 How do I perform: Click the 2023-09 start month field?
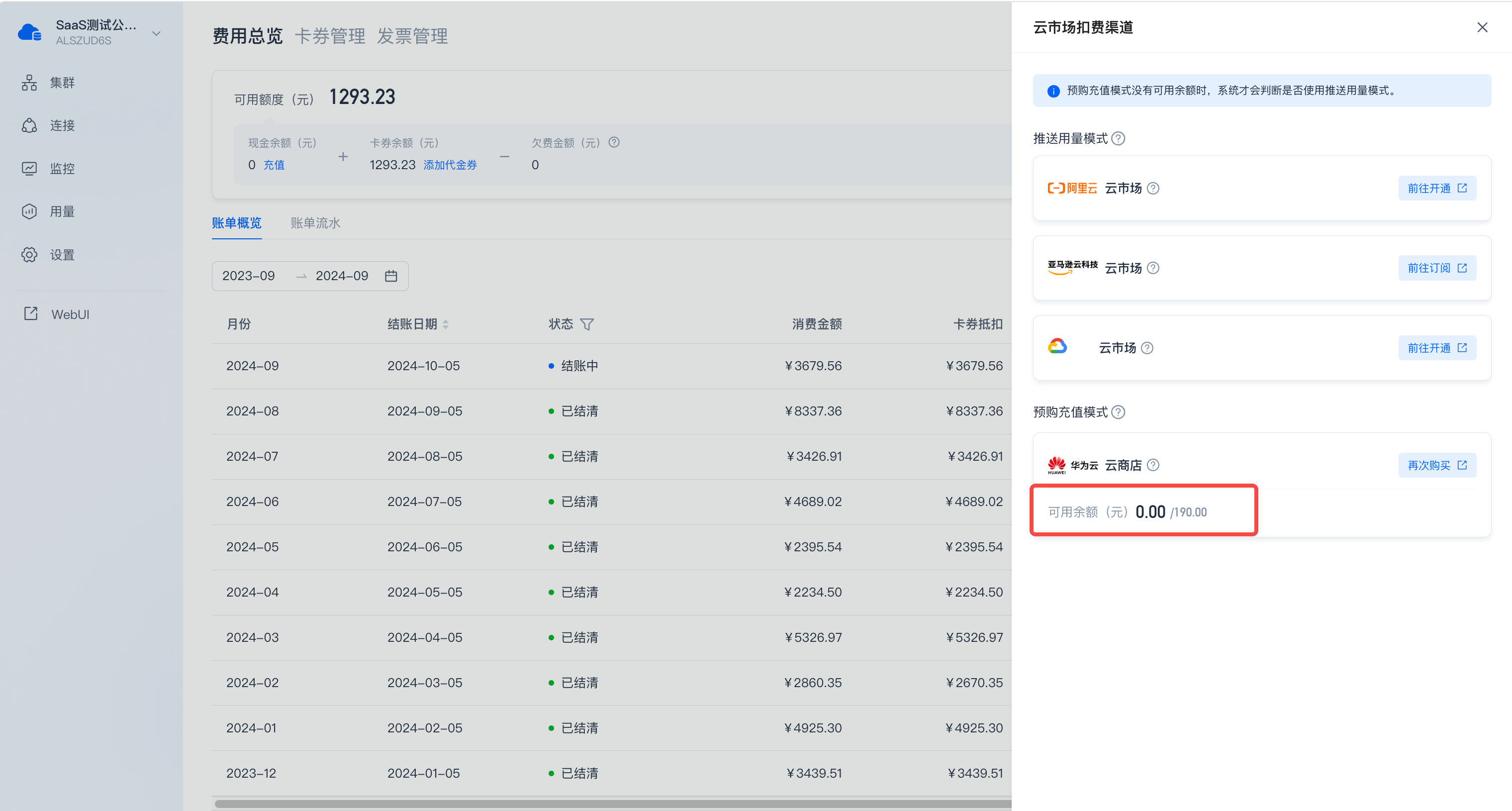point(248,276)
